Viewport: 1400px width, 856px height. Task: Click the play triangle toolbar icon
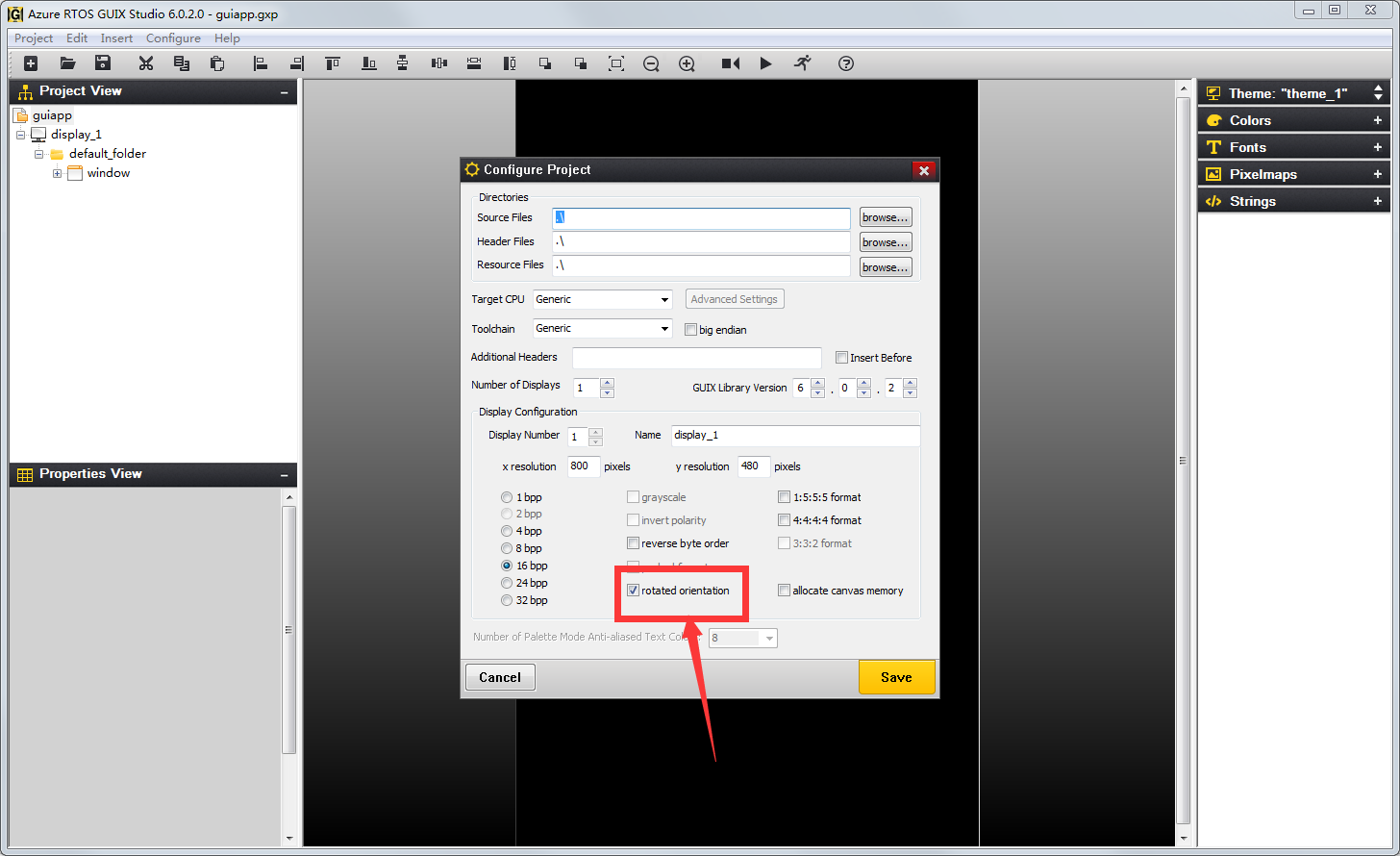(x=765, y=63)
